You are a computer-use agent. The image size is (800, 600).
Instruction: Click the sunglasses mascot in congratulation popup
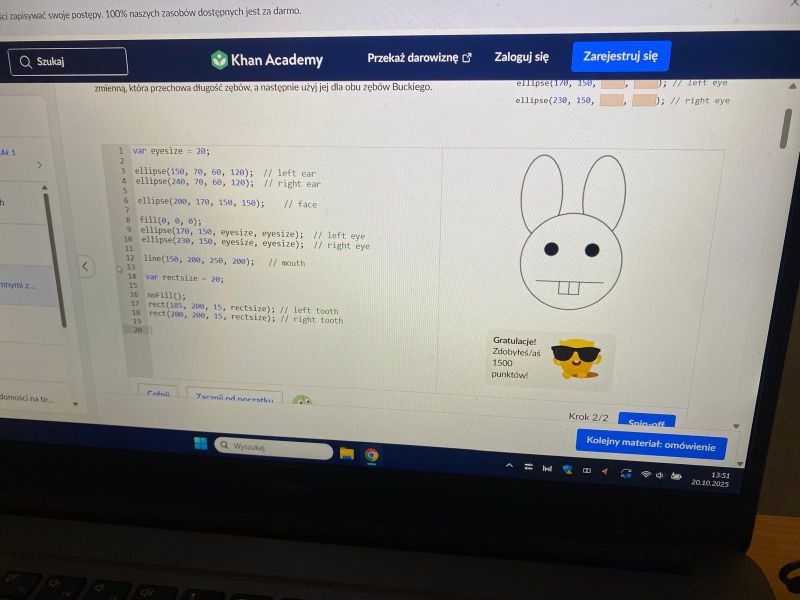(577, 357)
